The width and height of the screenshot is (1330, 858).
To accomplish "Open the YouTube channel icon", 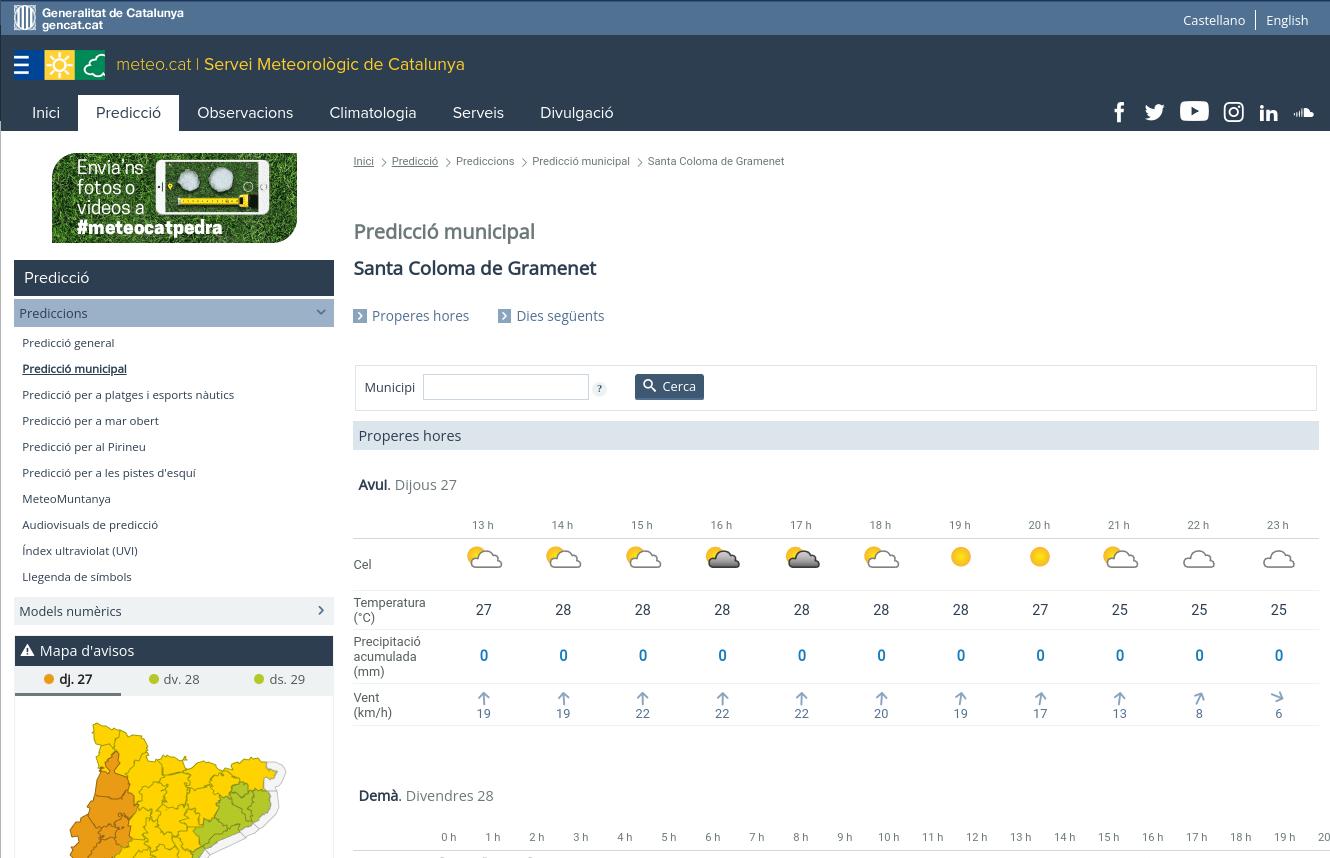I will (1194, 112).
